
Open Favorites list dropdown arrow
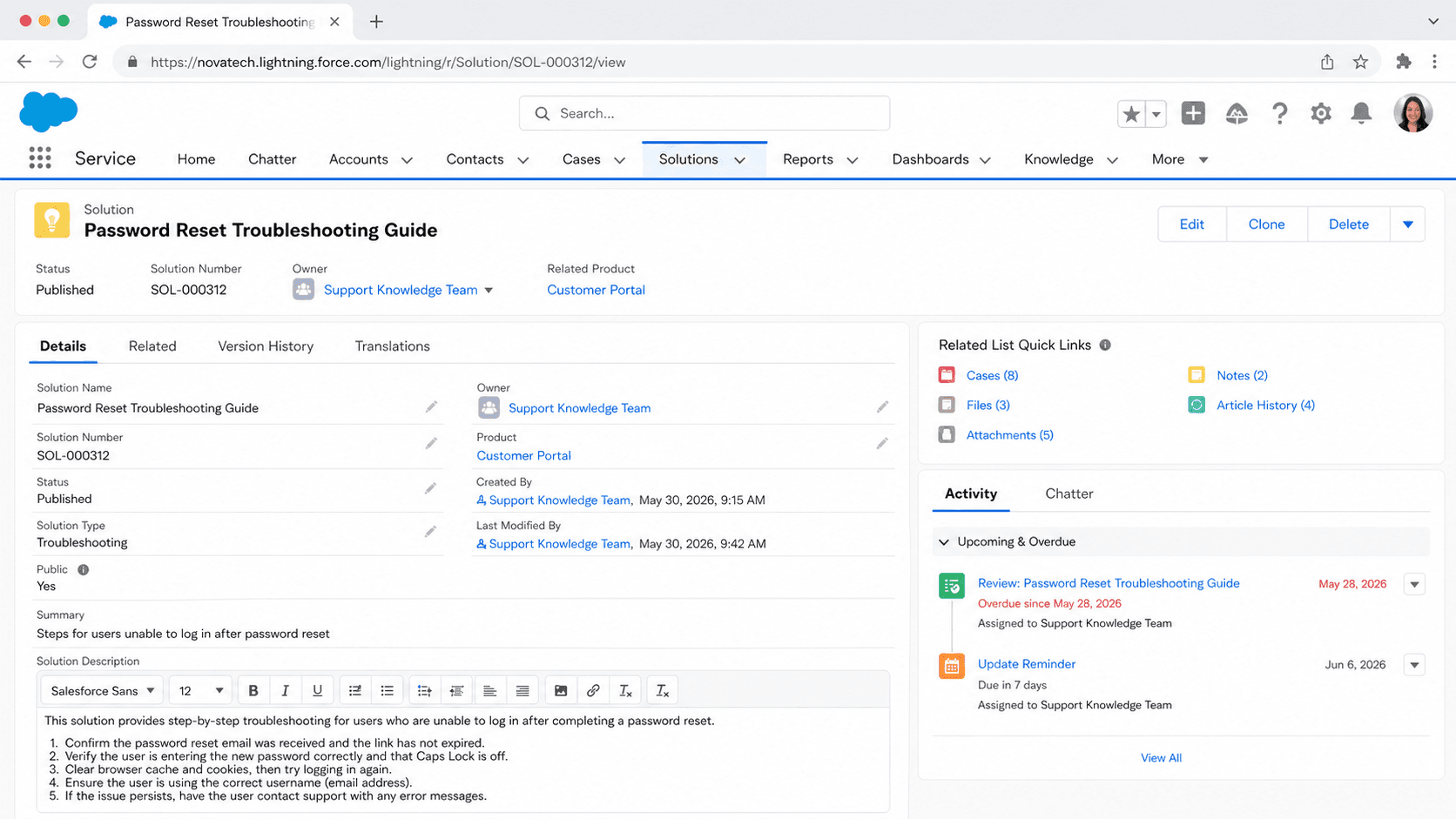tap(1156, 114)
